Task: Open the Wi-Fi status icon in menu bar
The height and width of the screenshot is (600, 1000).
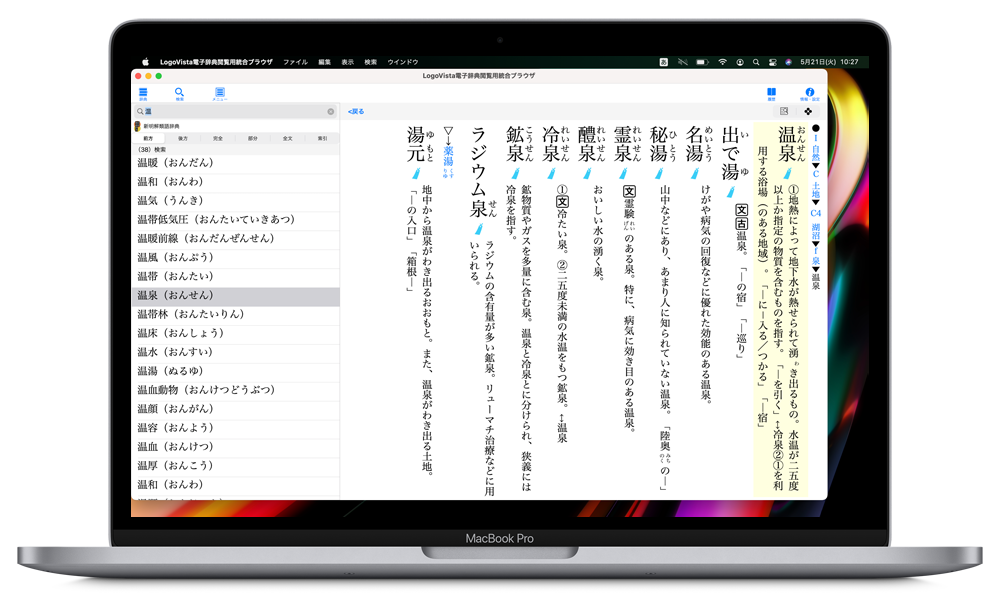Action: 722,62
